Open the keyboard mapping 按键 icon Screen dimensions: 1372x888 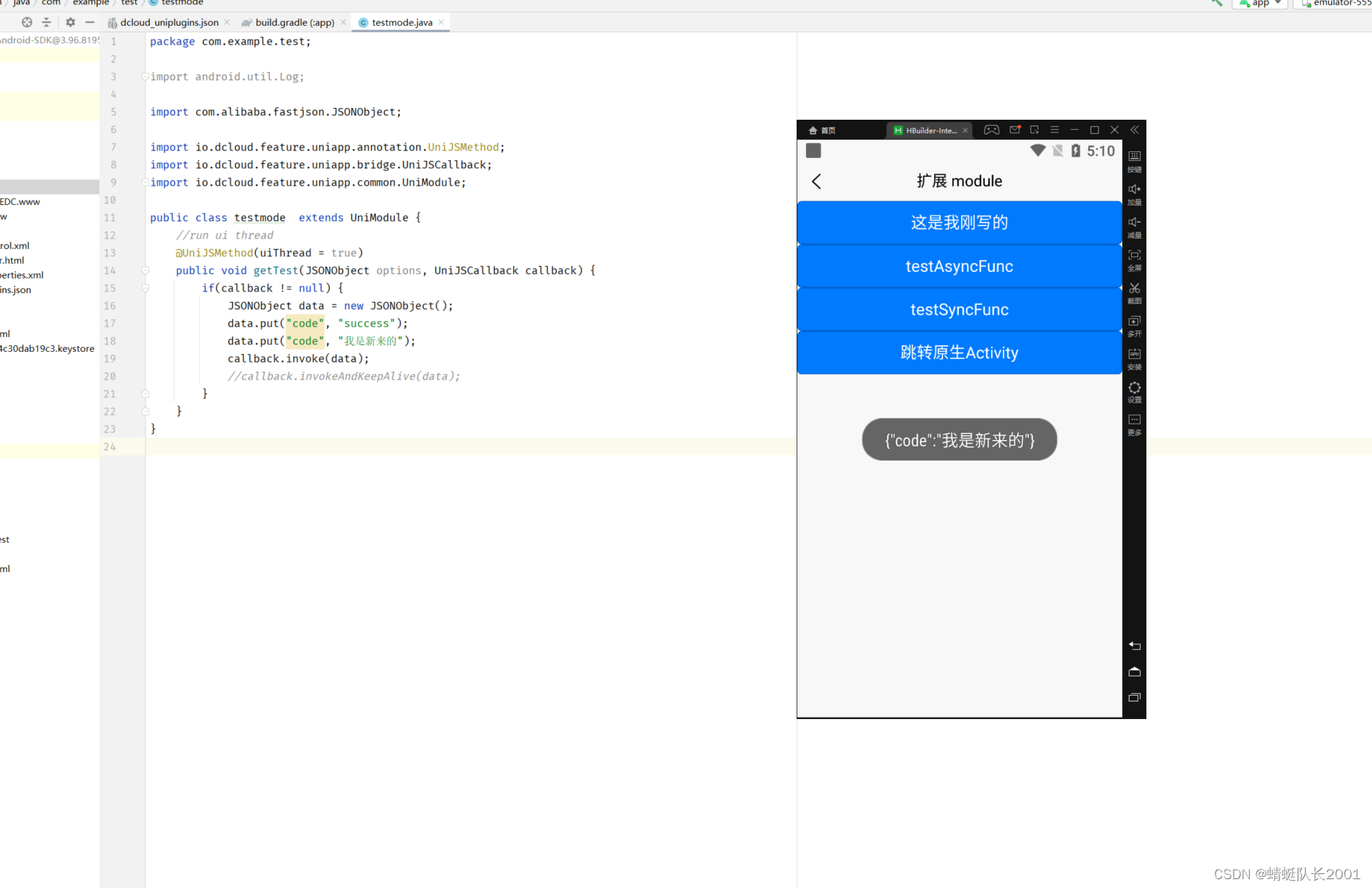(x=1135, y=159)
